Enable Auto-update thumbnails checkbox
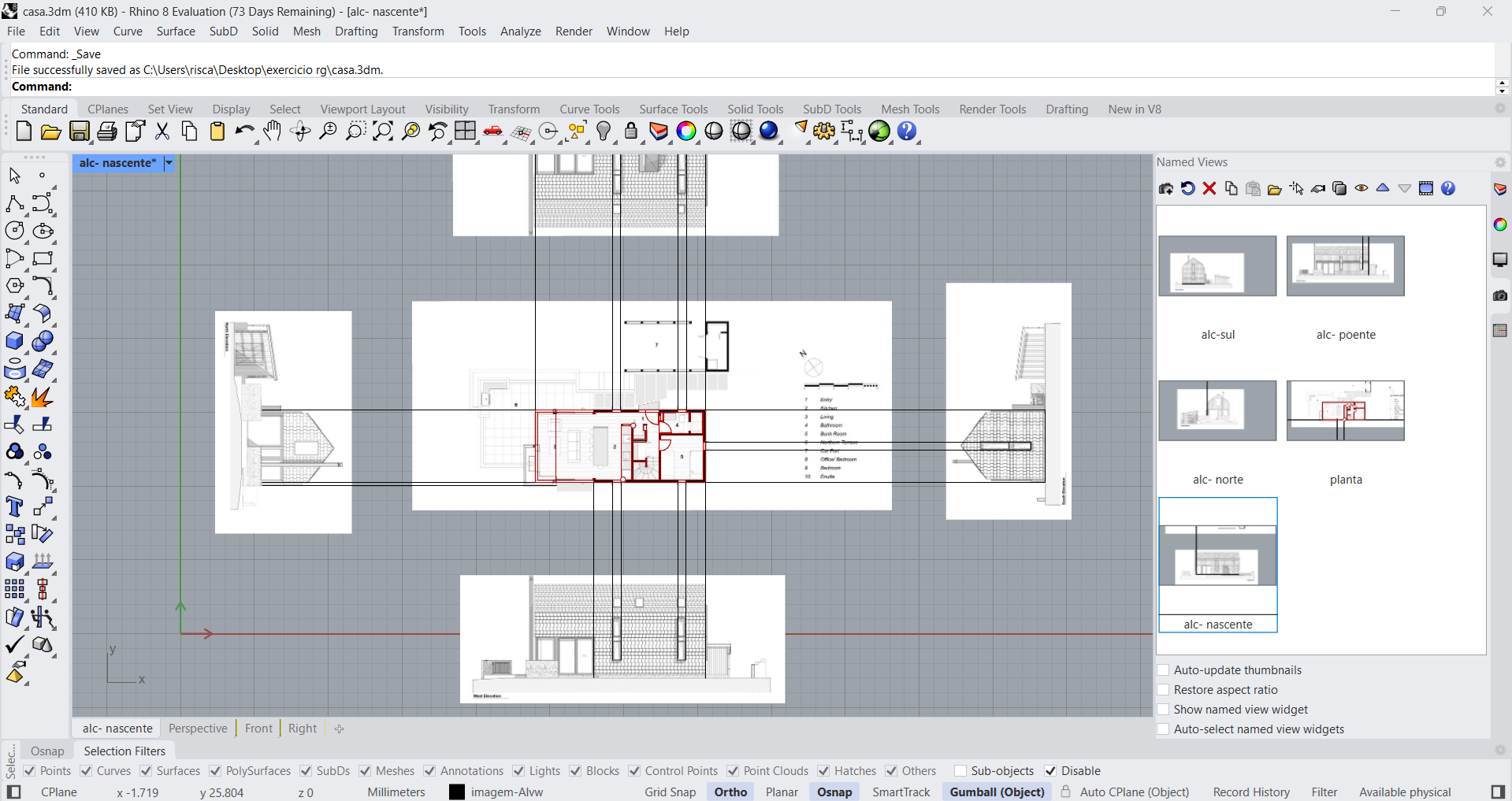This screenshot has height=801, width=1512. [1163, 670]
